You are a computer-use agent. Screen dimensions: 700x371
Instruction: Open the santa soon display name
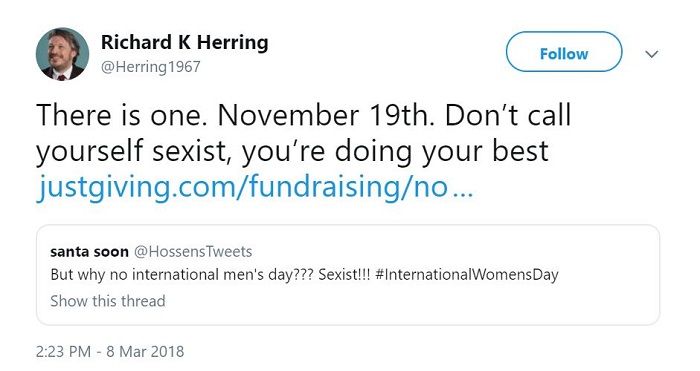[89, 251]
